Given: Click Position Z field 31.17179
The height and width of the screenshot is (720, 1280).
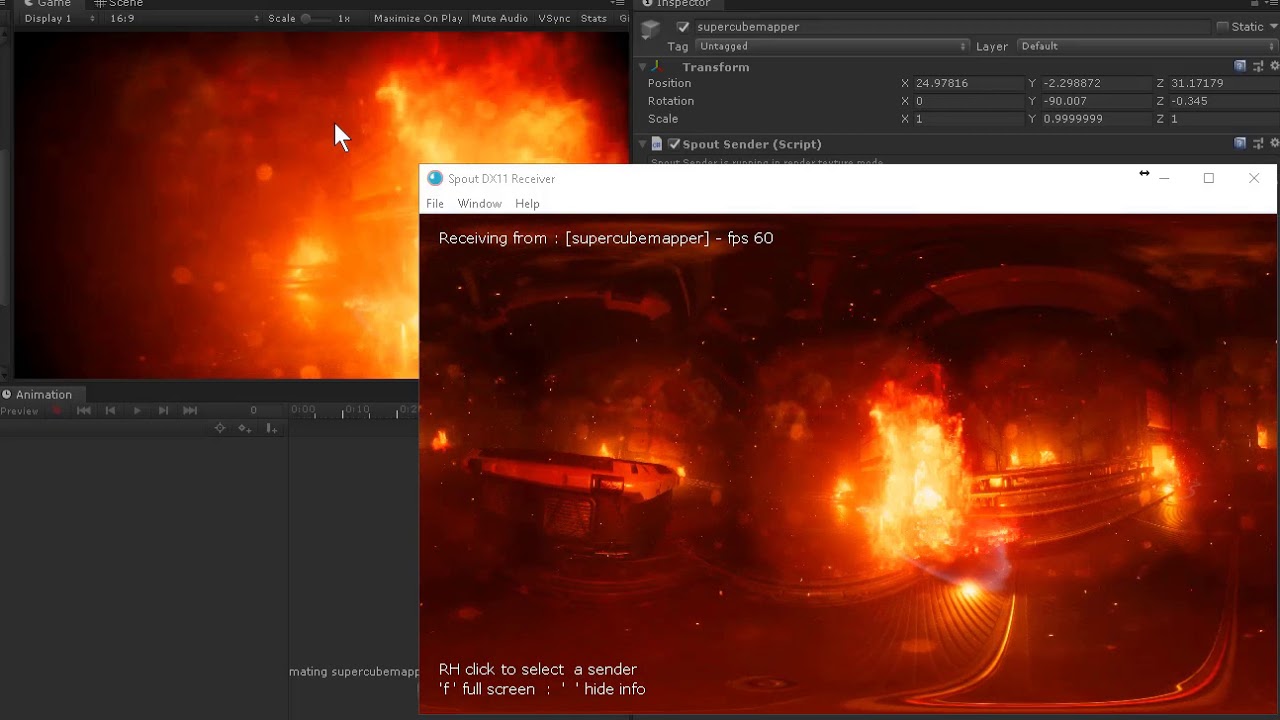Looking at the screenshot, I should click(x=1223, y=83).
